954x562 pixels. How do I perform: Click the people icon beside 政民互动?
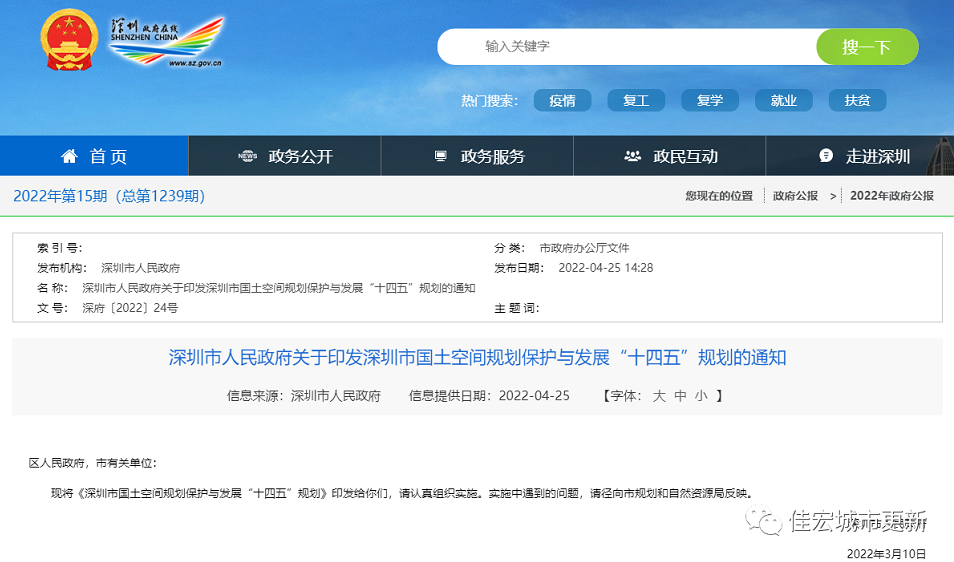point(632,156)
